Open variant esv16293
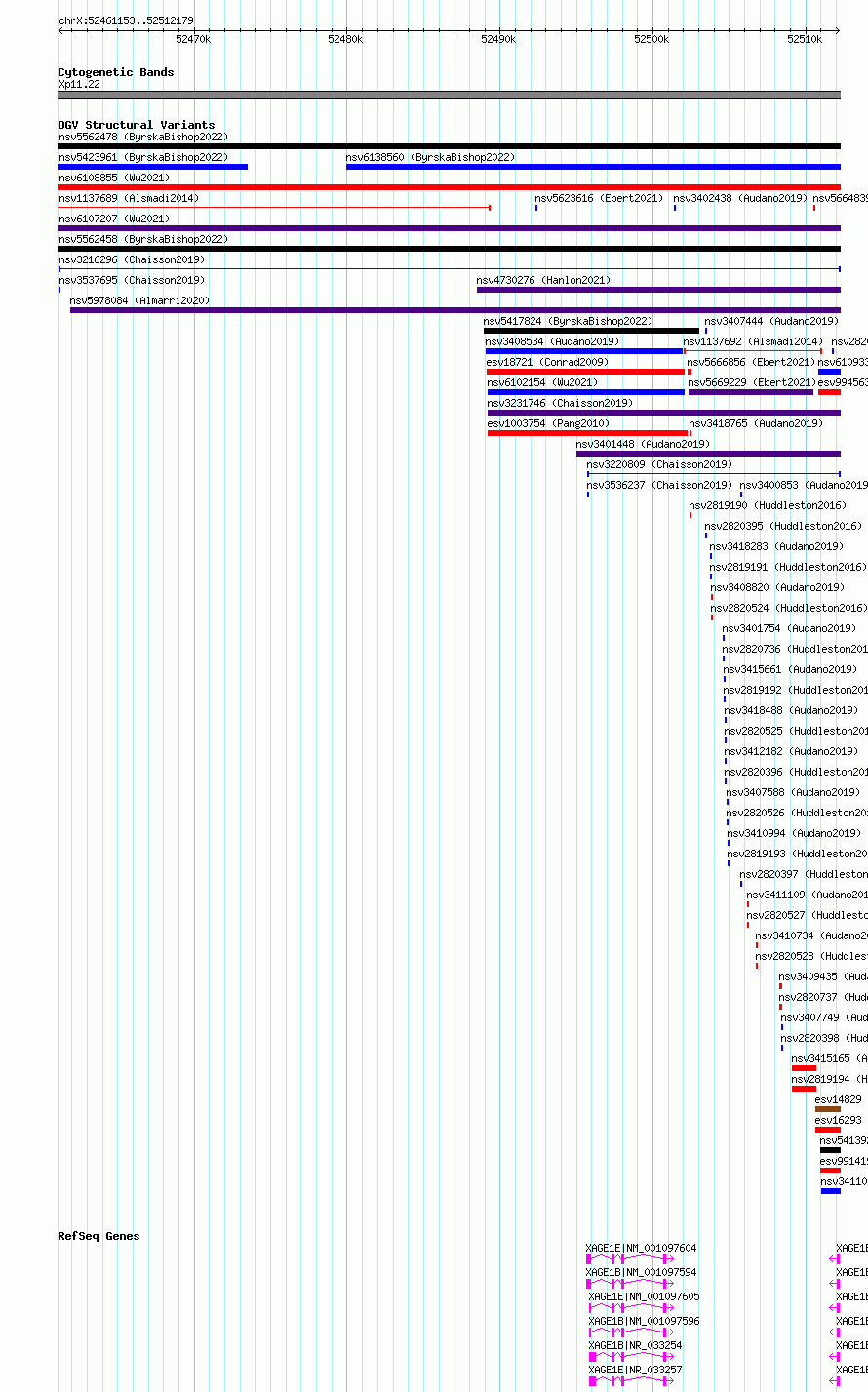 click(838, 1120)
